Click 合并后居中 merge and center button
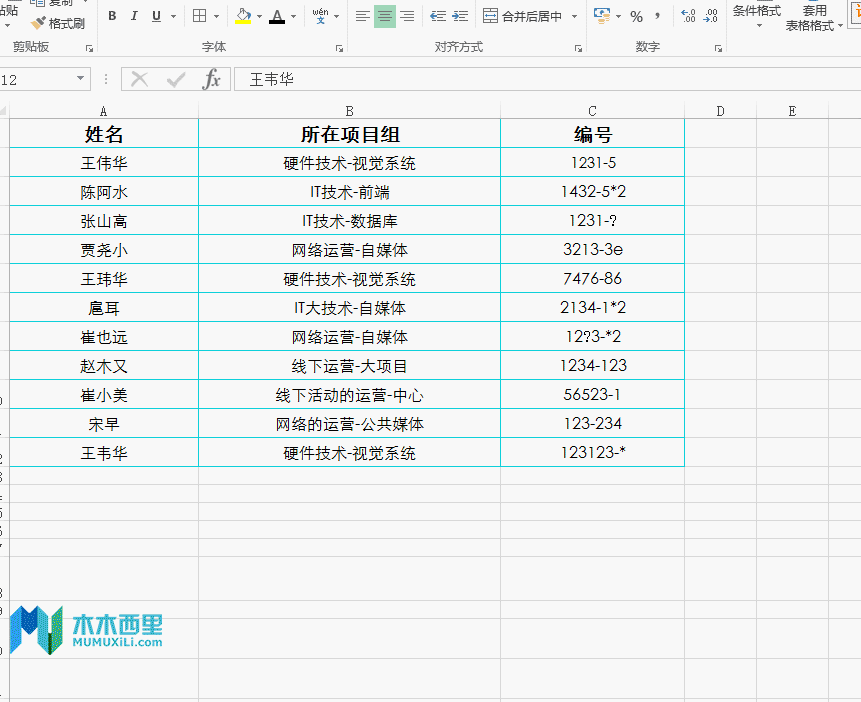Viewport: 861px width, 702px height. tap(522, 16)
